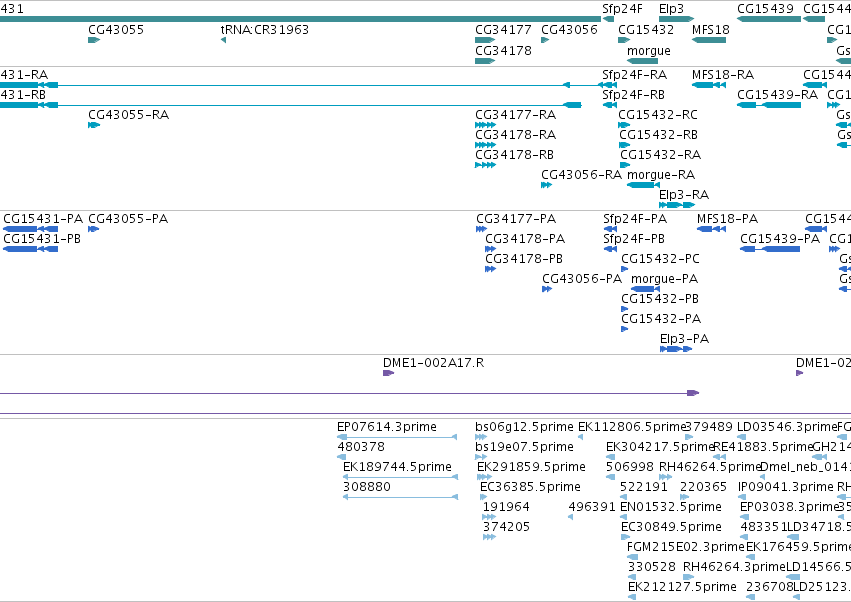The height and width of the screenshot is (602, 851).
Task: Select EST feature 496391
Action: [592, 508]
